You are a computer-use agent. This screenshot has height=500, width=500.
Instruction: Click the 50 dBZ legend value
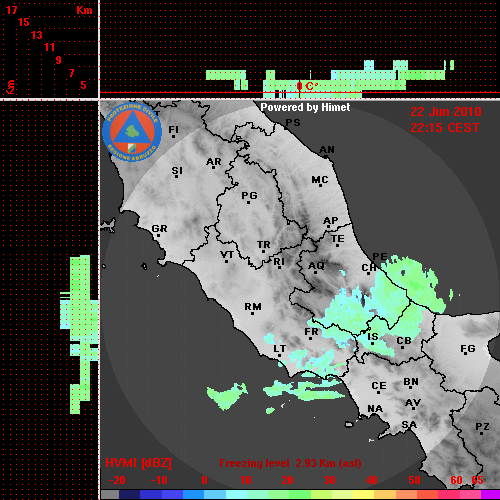[x=414, y=480]
